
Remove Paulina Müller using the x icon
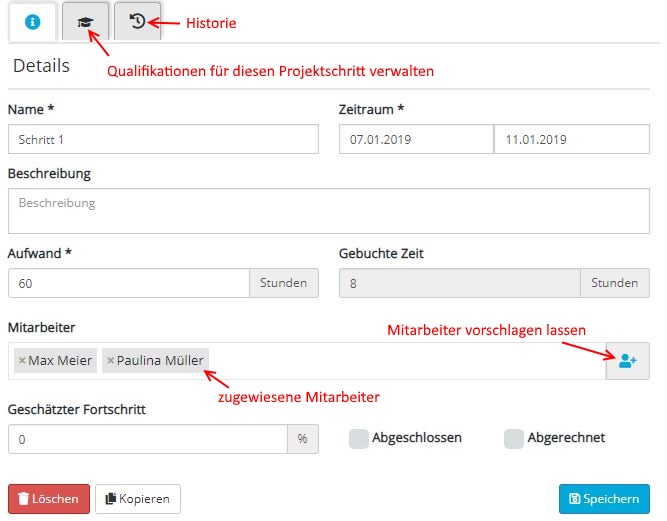[x=110, y=361]
